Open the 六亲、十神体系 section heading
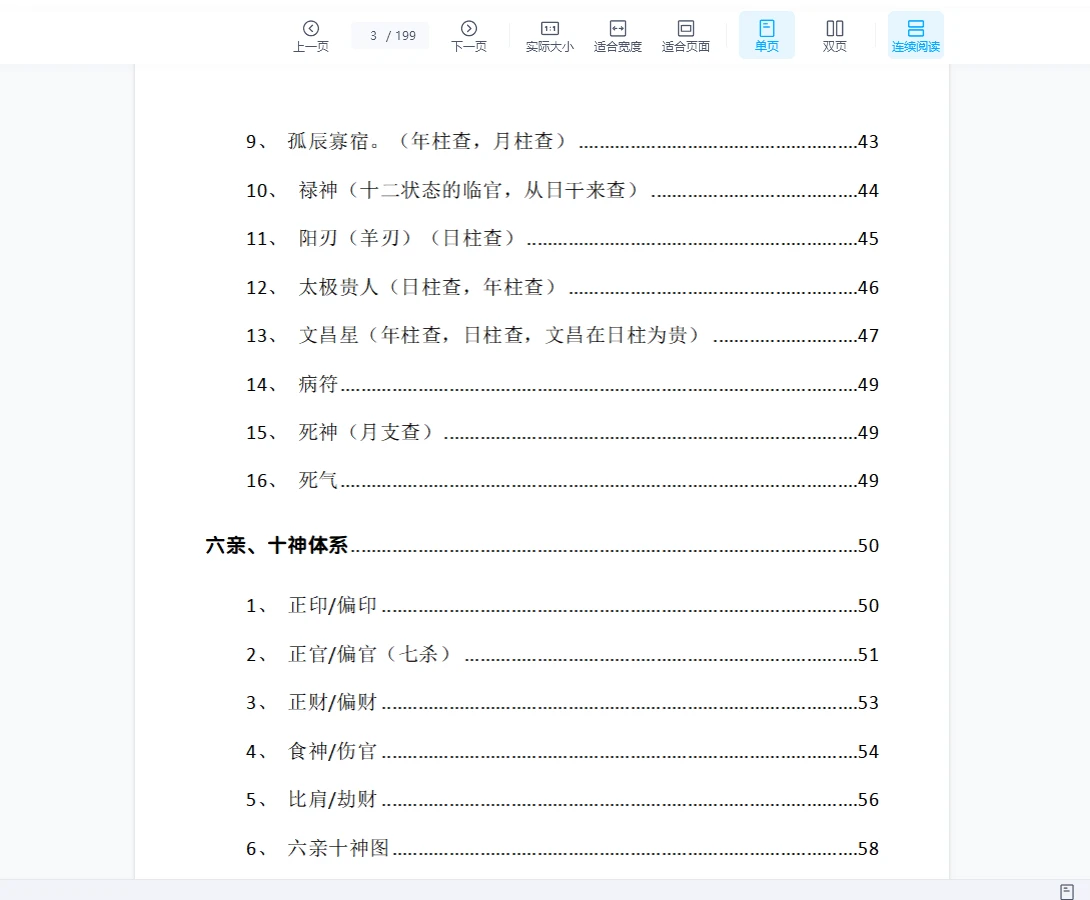The width and height of the screenshot is (1090, 900). pyautogui.click(x=275, y=546)
